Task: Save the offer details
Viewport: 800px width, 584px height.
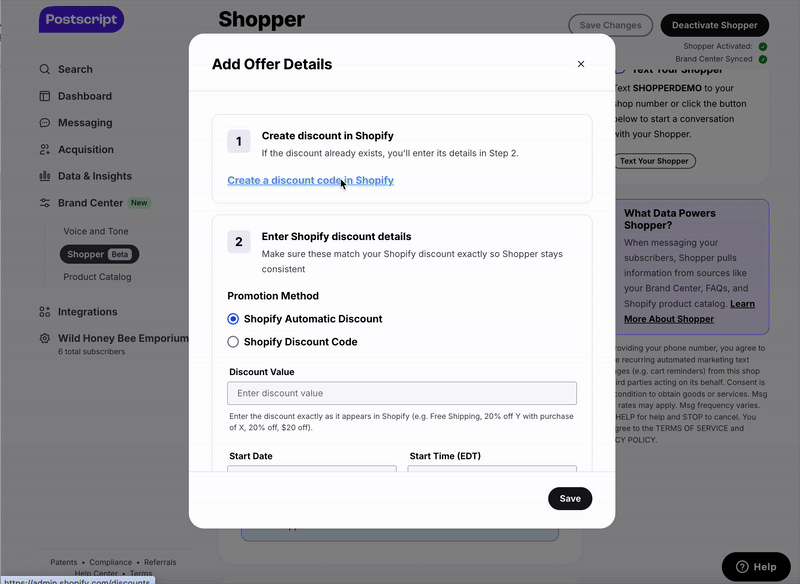Action: (x=570, y=498)
